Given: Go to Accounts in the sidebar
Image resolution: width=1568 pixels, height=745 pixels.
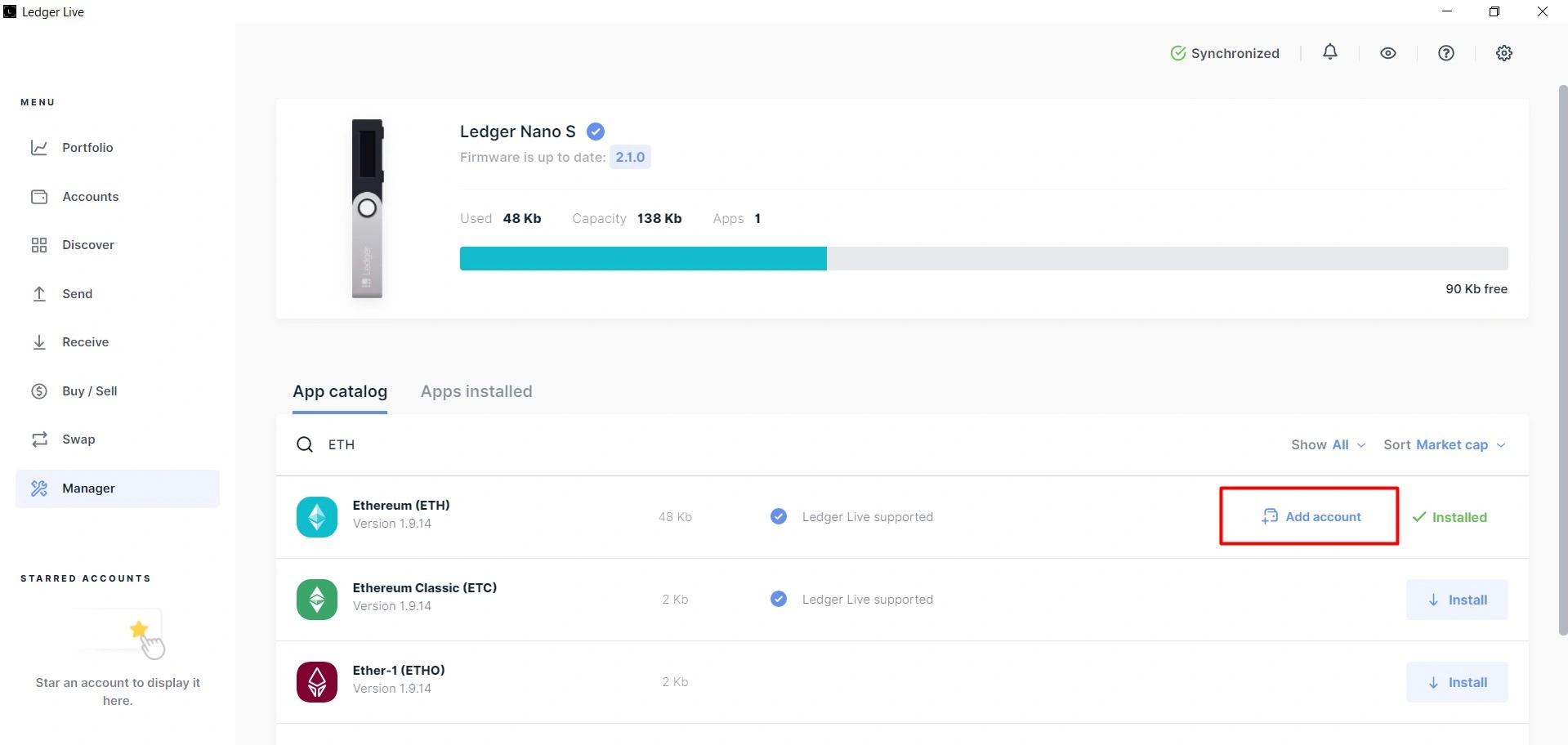Looking at the screenshot, I should [x=118, y=197].
